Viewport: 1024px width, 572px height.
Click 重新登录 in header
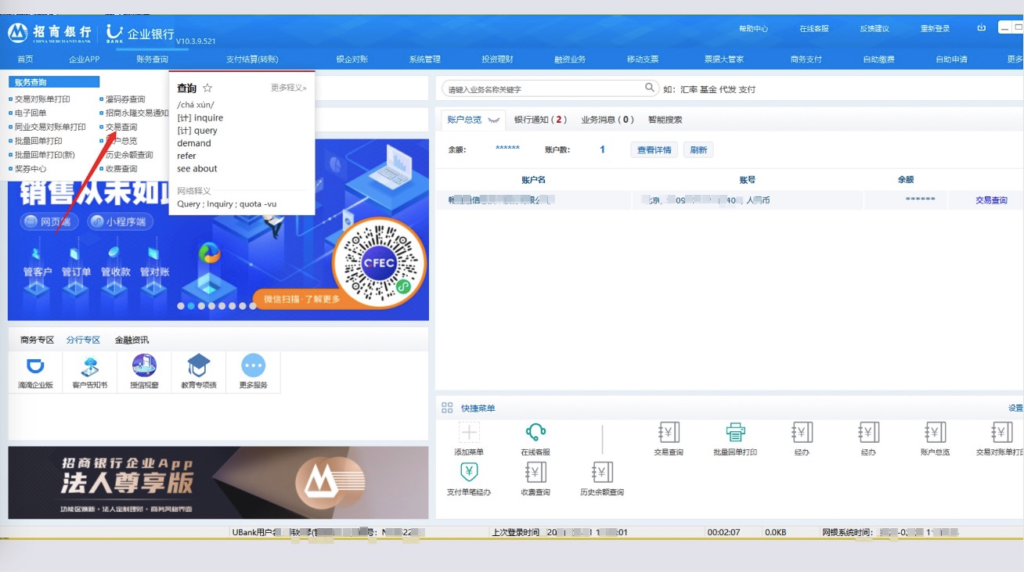(x=935, y=28)
